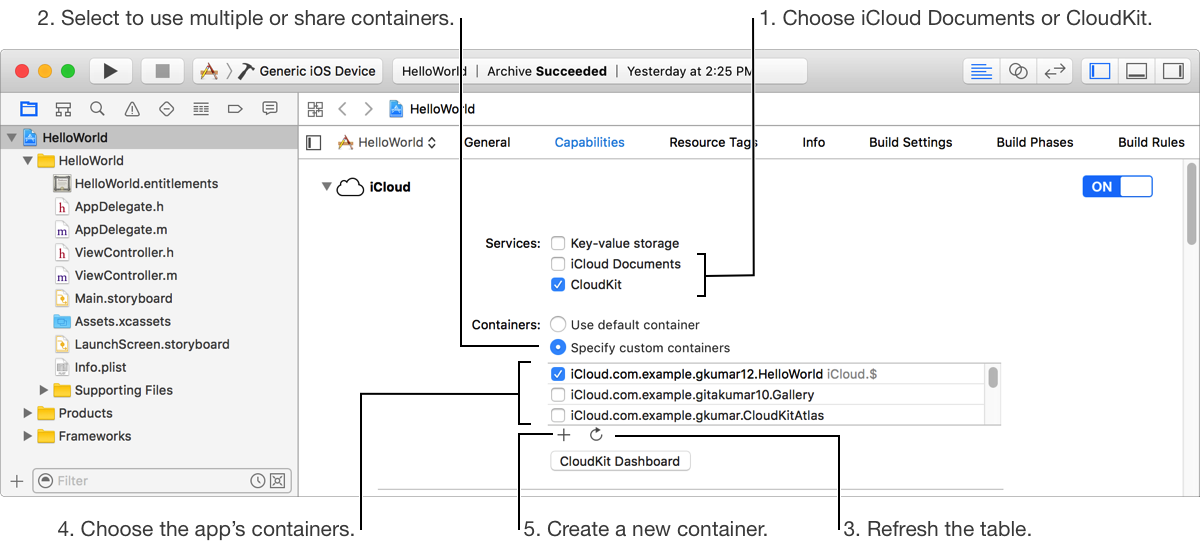Image resolution: width=1200 pixels, height=547 pixels.
Task: Show the Issue navigator (warning triangle)
Action: coord(132,109)
